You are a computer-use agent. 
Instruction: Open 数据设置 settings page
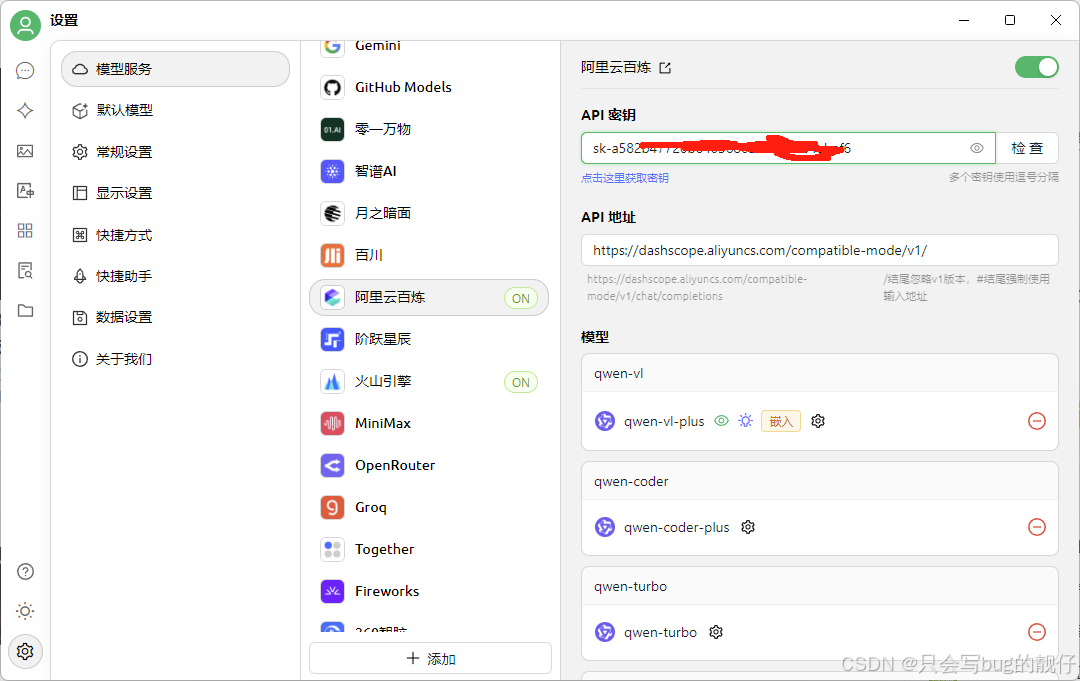pos(176,317)
